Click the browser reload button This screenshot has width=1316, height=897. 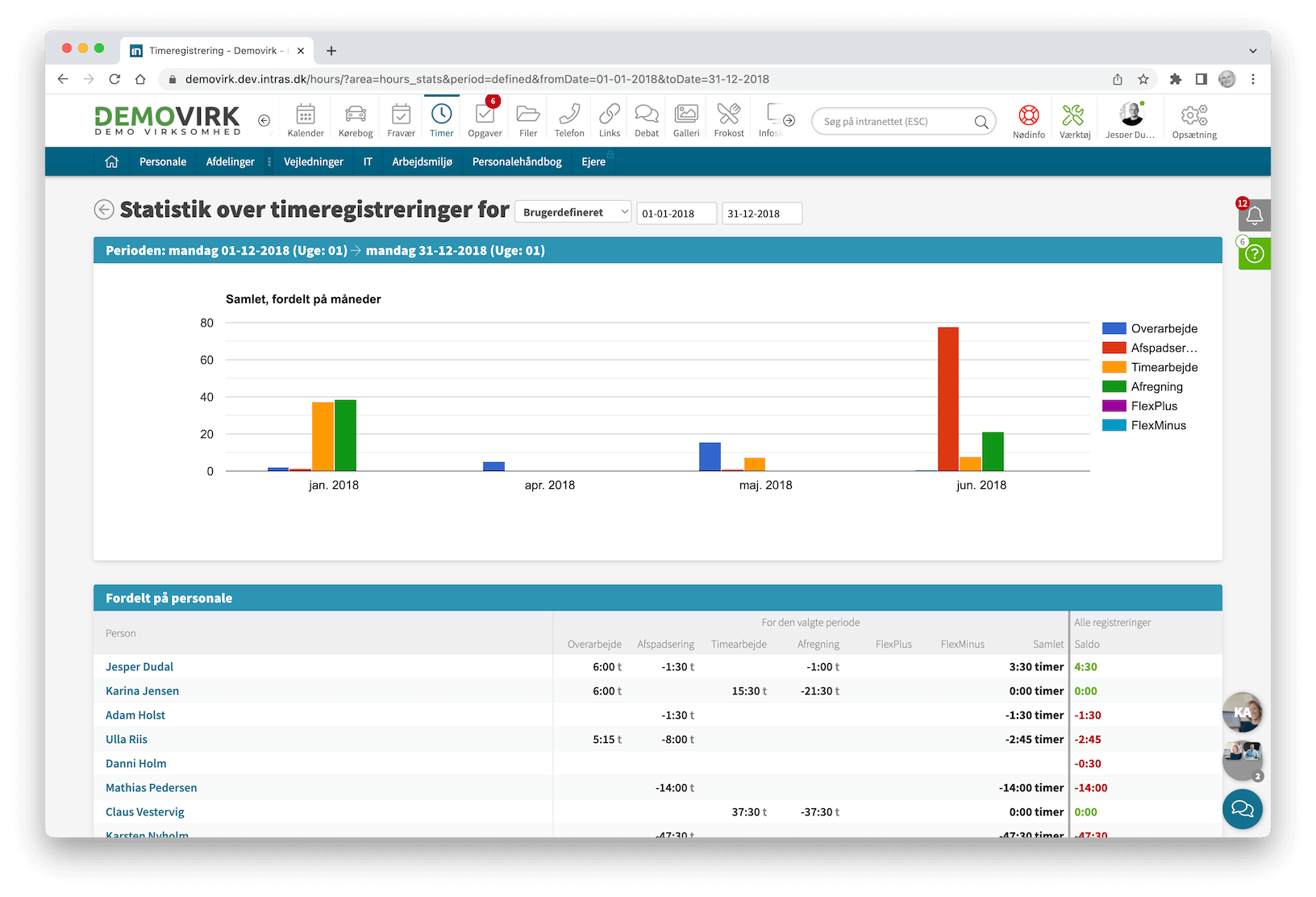(x=115, y=79)
